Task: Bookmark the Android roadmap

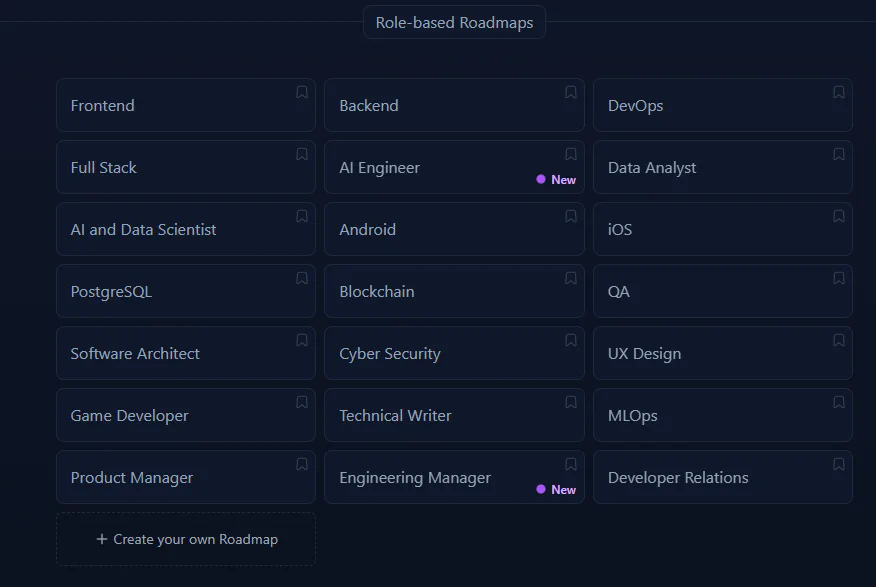Action: (571, 216)
